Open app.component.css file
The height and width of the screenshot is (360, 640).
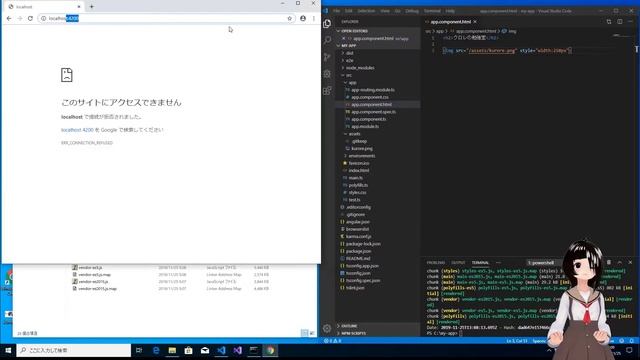(369, 97)
